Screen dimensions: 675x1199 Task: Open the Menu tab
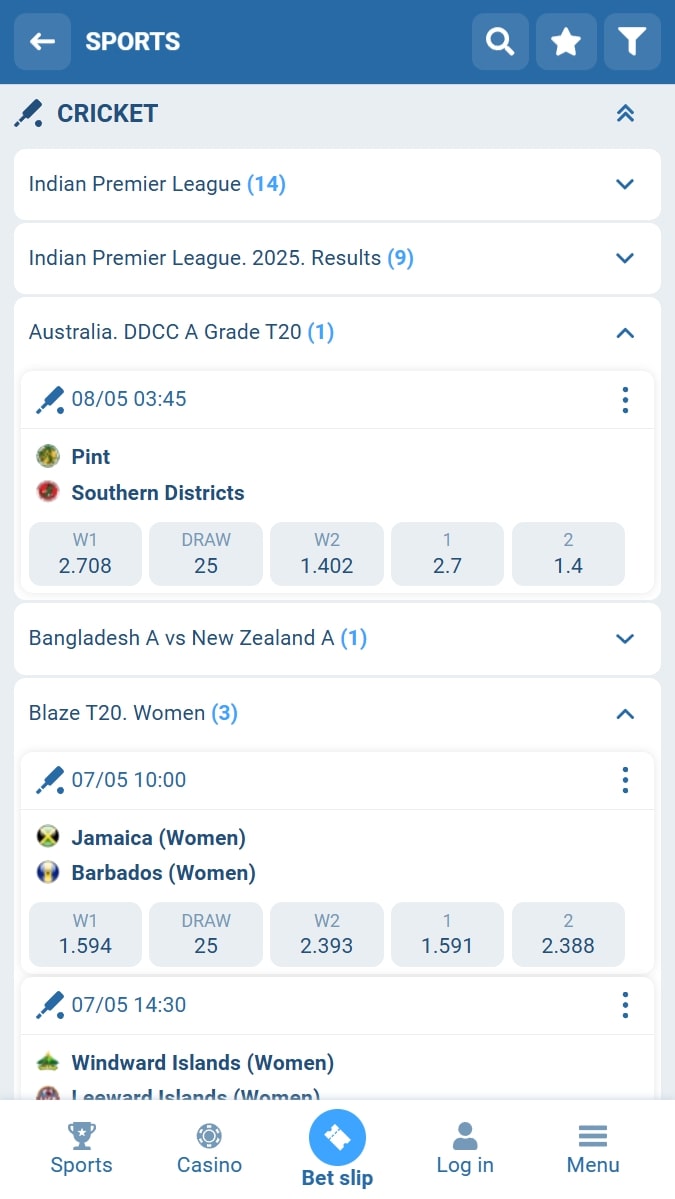pos(593,1148)
